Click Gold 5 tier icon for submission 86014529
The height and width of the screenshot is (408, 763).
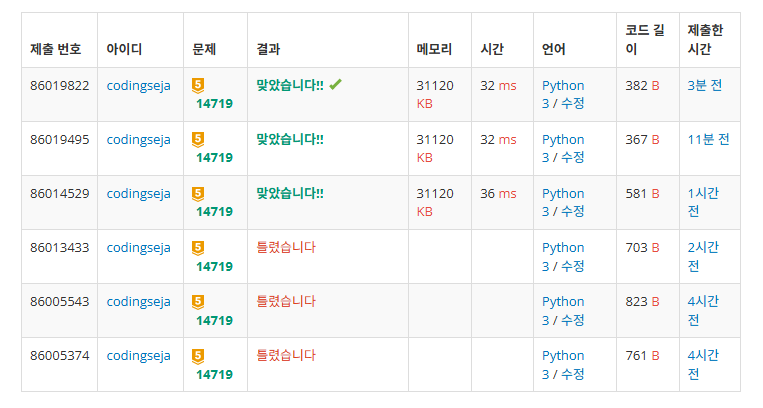click(198, 193)
